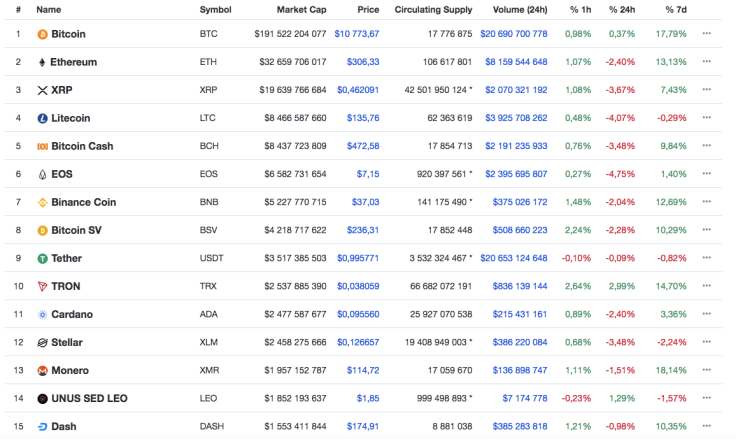The width and height of the screenshot is (736, 439).
Task: Click the Bitcoin Cash logo icon
Action: (x=42, y=146)
